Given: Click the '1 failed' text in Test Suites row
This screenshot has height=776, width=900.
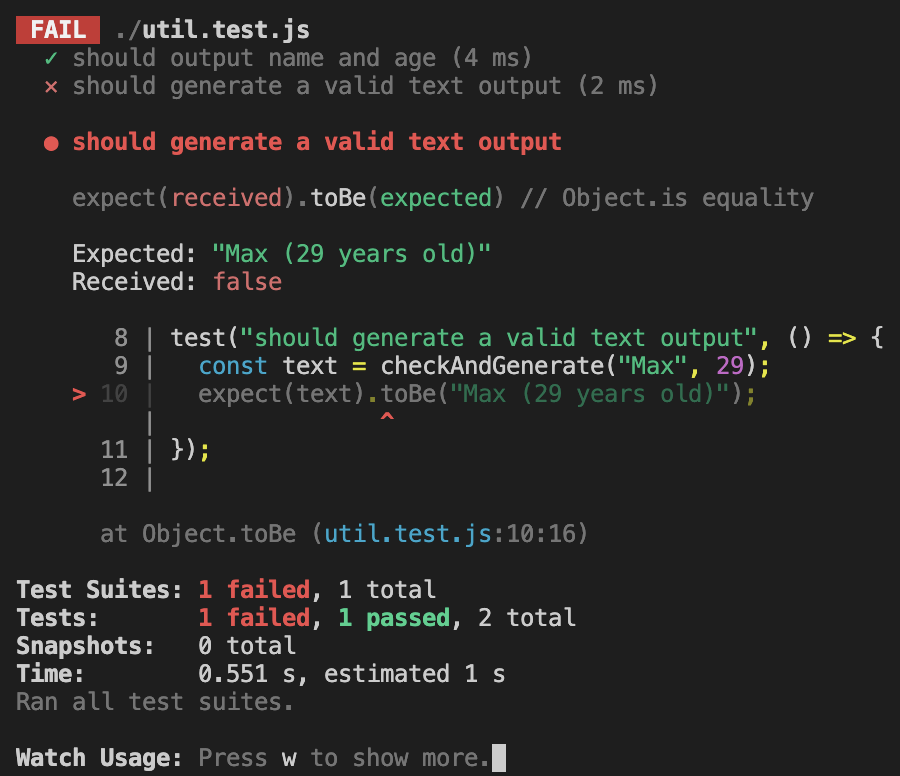Looking at the screenshot, I should (254, 590).
